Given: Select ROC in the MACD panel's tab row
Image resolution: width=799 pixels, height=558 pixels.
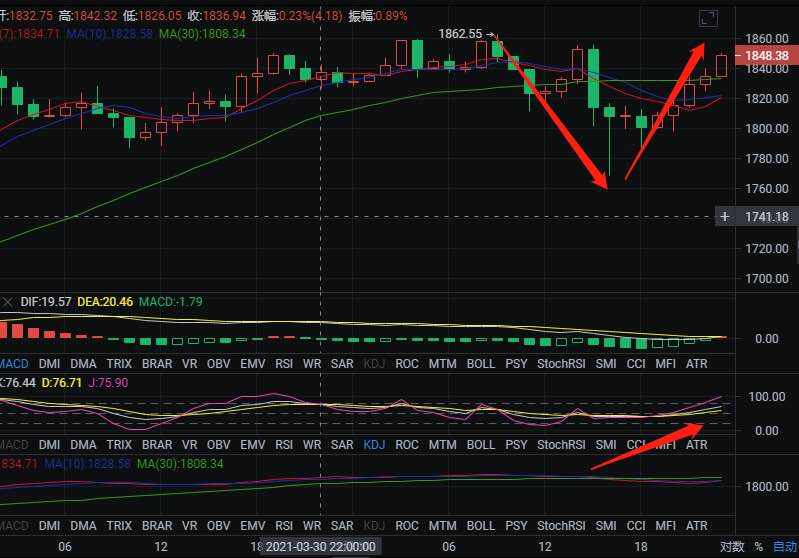Looking at the screenshot, I should 407,364.
